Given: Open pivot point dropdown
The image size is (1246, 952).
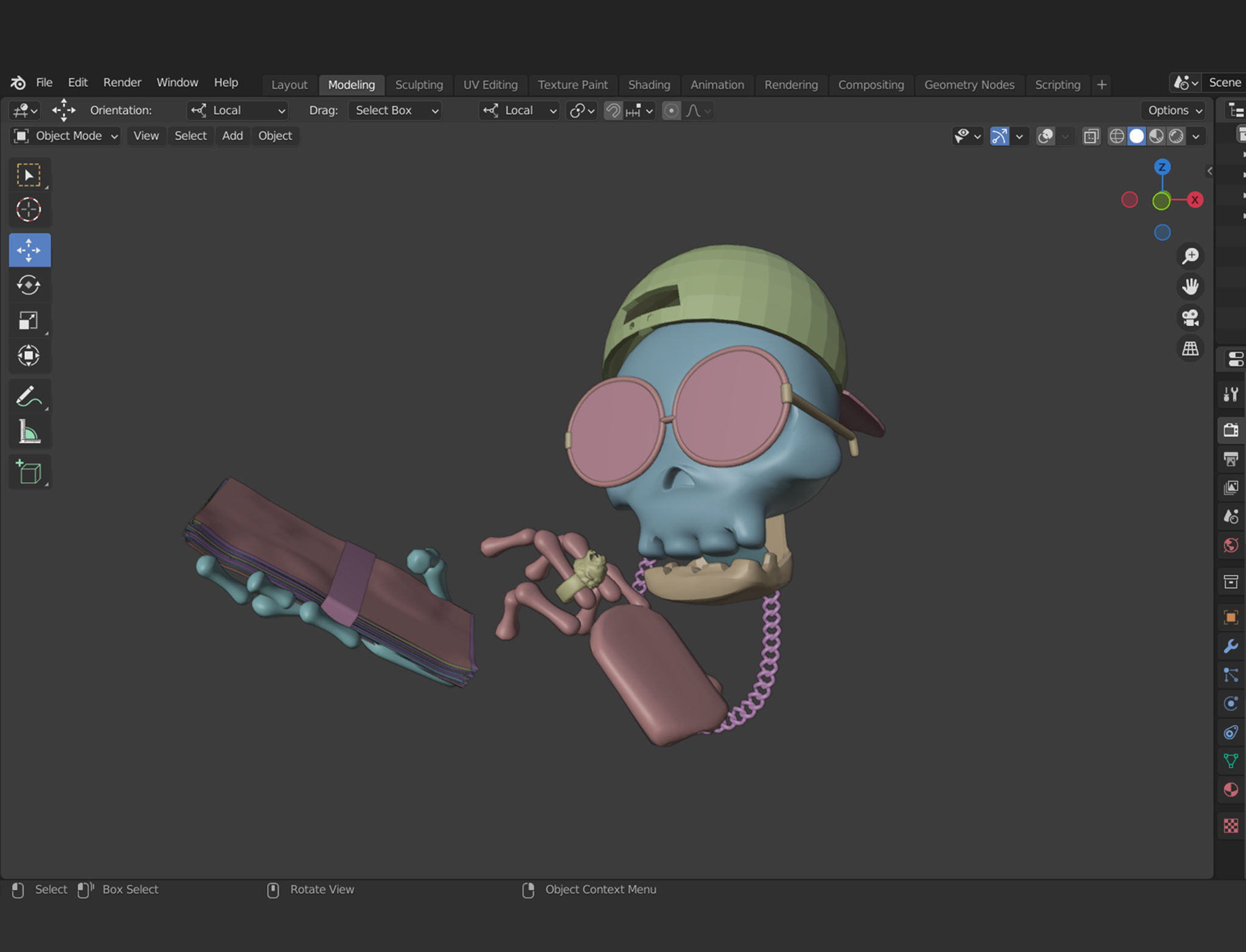Looking at the screenshot, I should pyautogui.click(x=582, y=111).
